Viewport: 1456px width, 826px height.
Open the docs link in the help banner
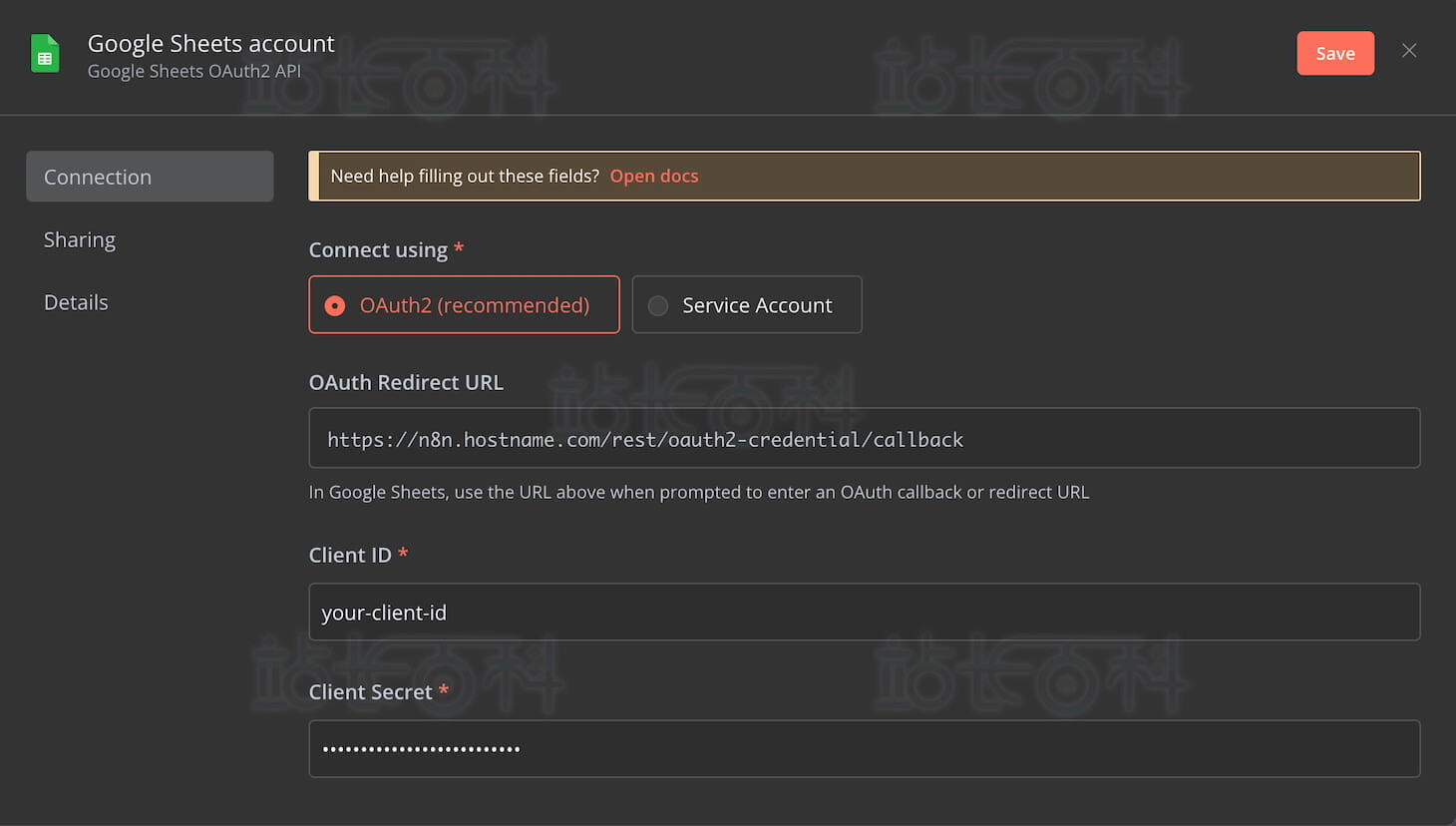click(654, 176)
